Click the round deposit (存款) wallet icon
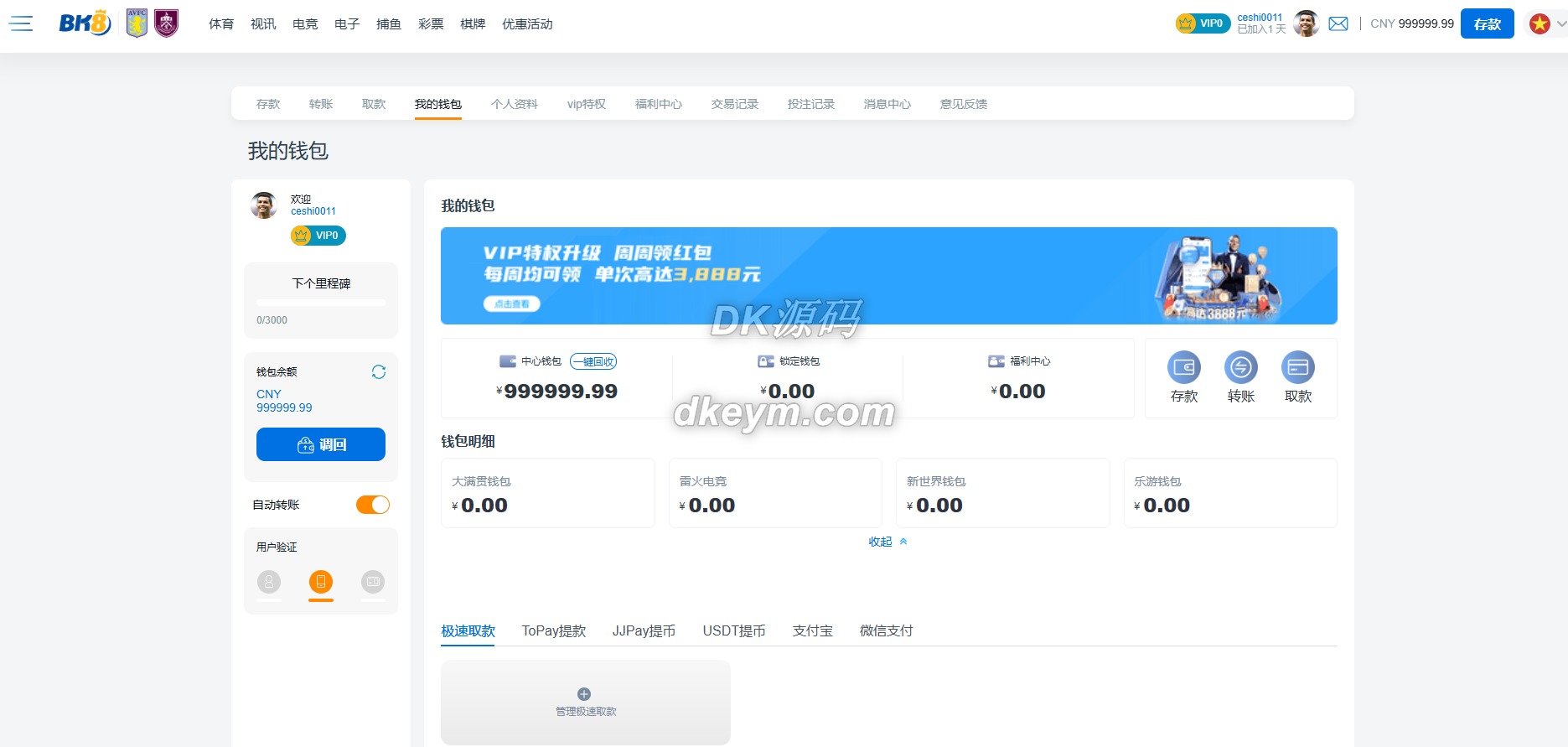The height and width of the screenshot is (747, 1568). coord(1183,367)
